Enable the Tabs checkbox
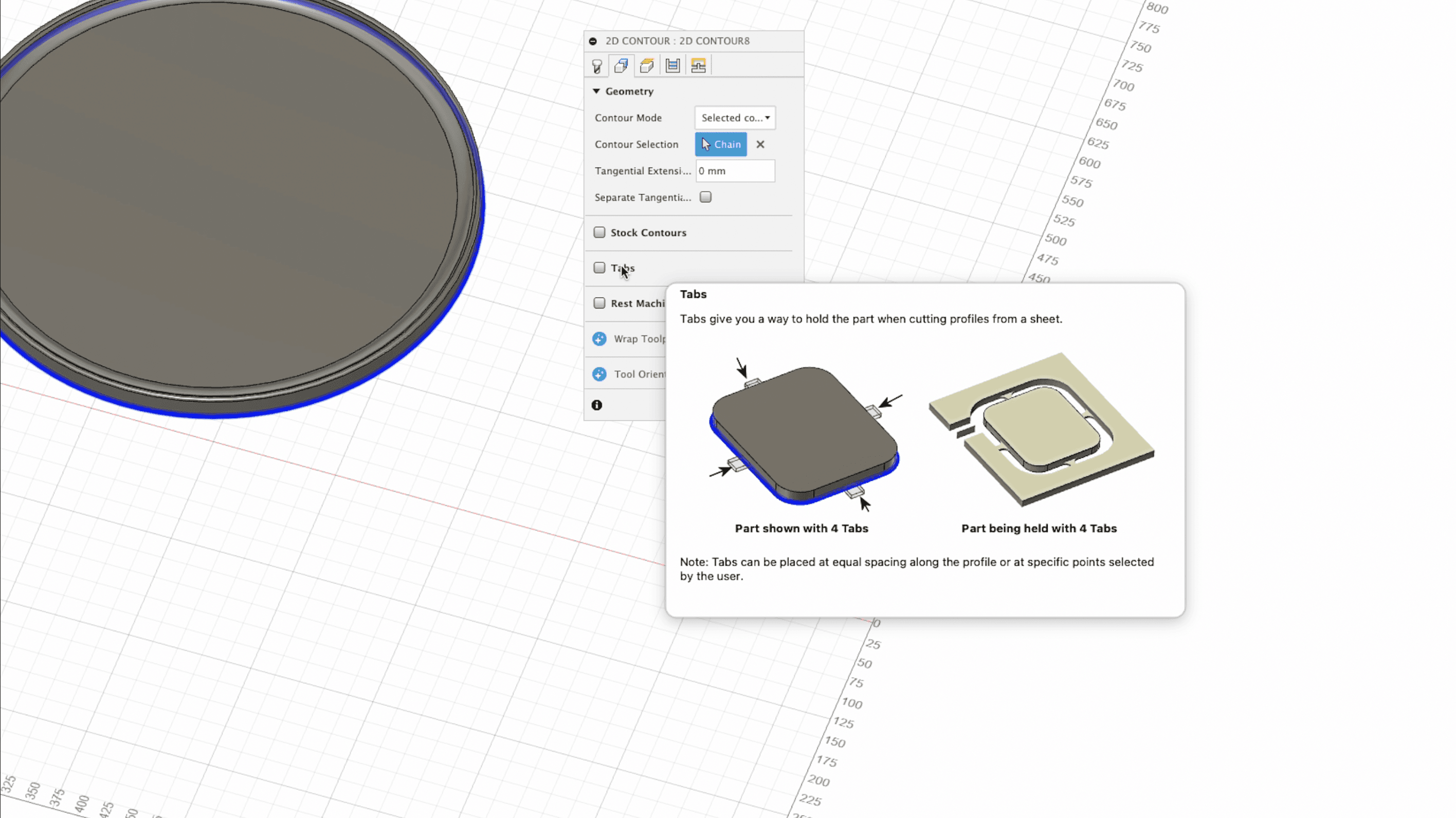 coord(599,268)
